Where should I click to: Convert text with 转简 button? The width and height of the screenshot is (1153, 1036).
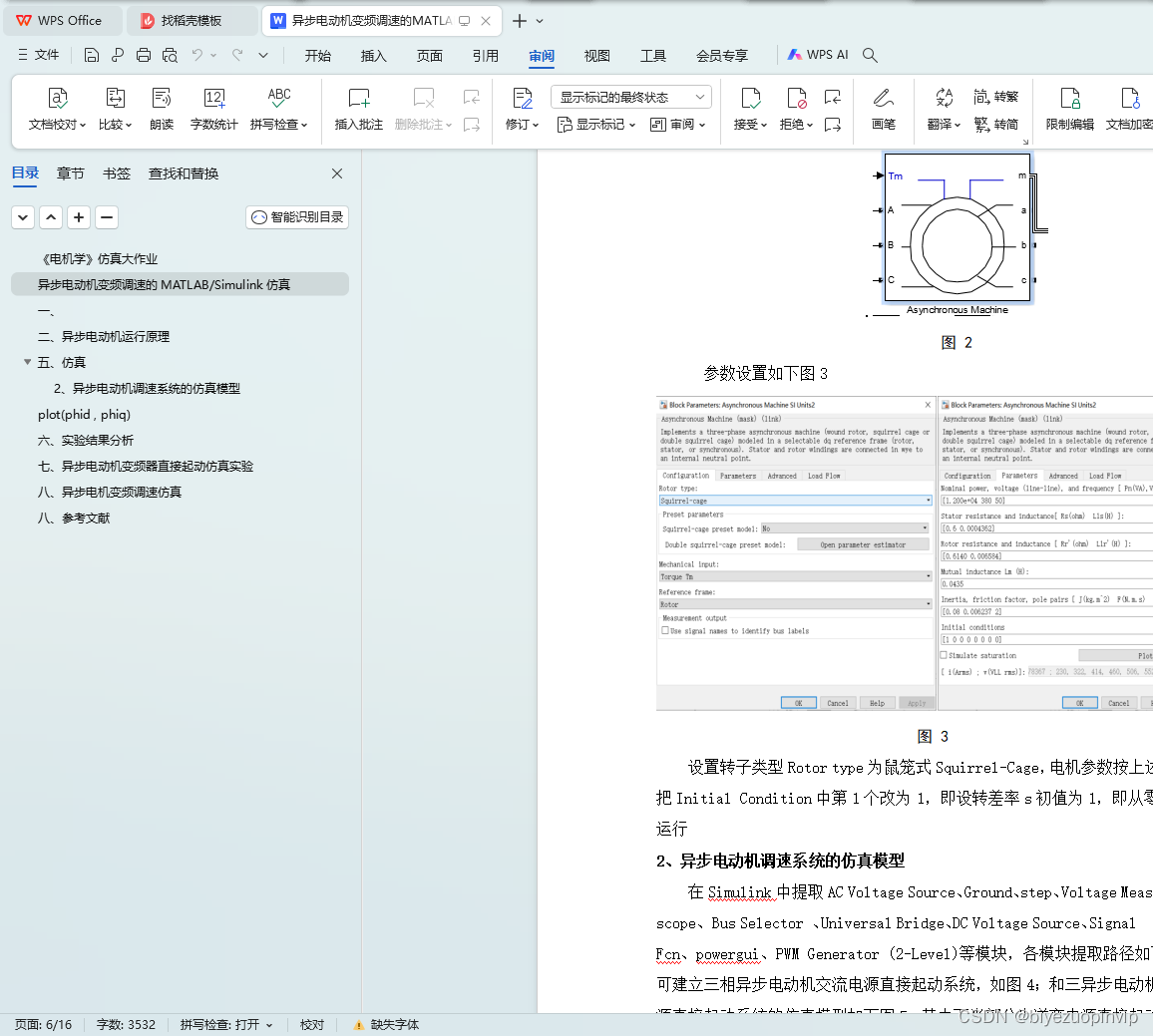[996, 125]
